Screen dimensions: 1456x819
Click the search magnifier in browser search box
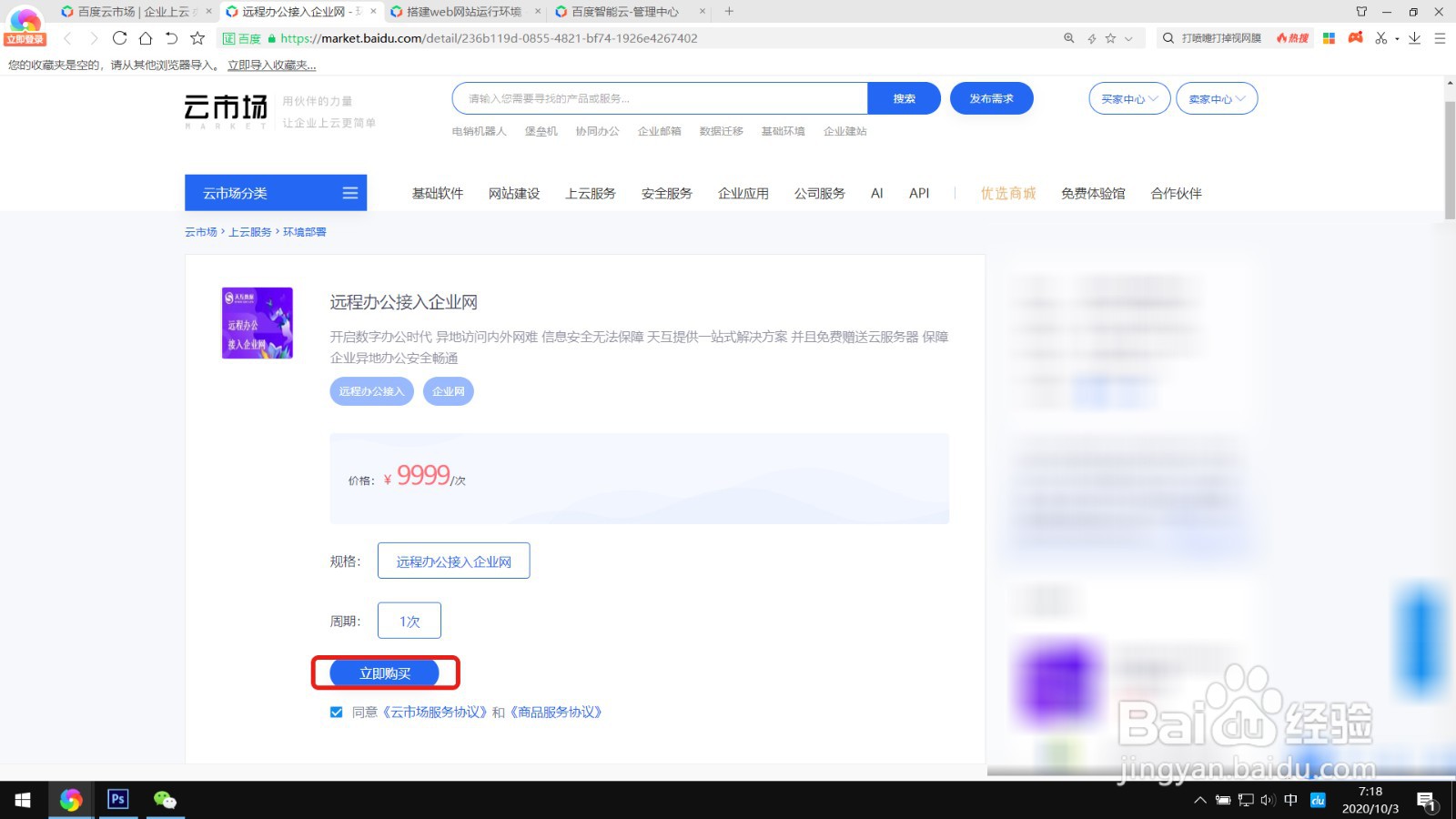1168,38
